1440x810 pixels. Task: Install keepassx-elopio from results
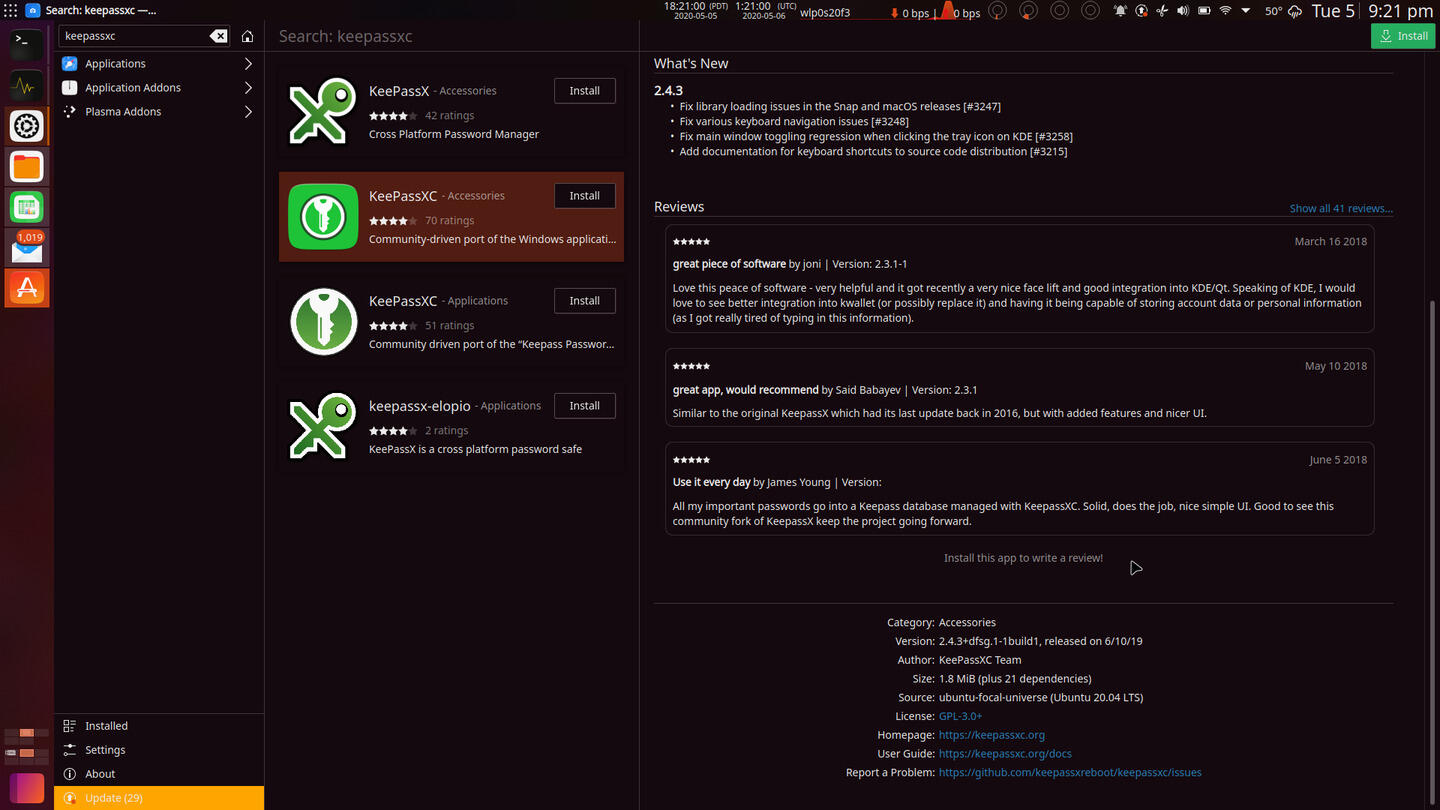585,406
